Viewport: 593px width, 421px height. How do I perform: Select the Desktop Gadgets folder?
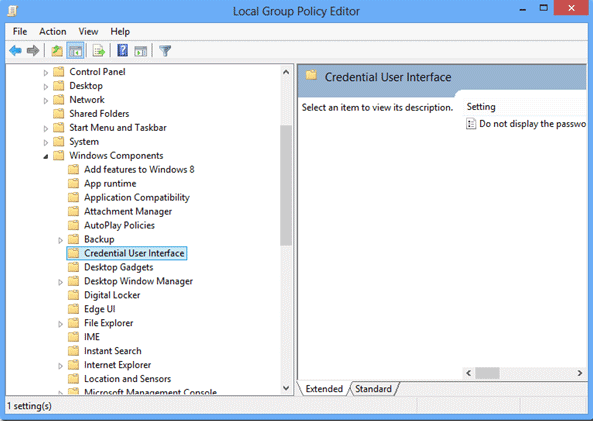click(x=118, y=267)
